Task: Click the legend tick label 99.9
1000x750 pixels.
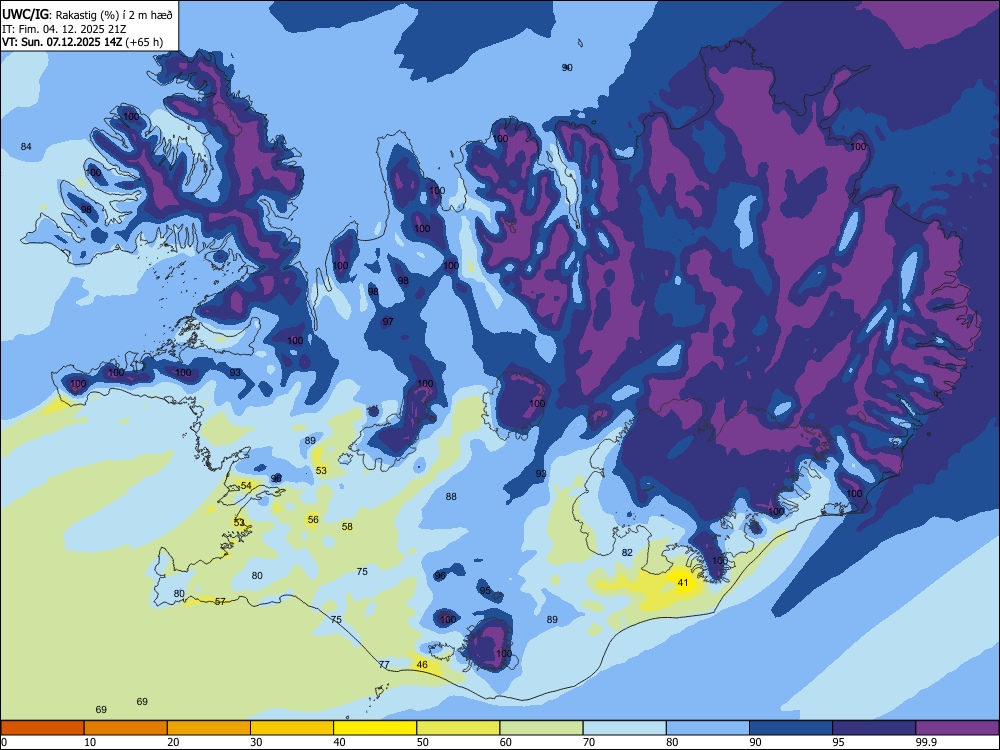Action: [x=925, y=742]
